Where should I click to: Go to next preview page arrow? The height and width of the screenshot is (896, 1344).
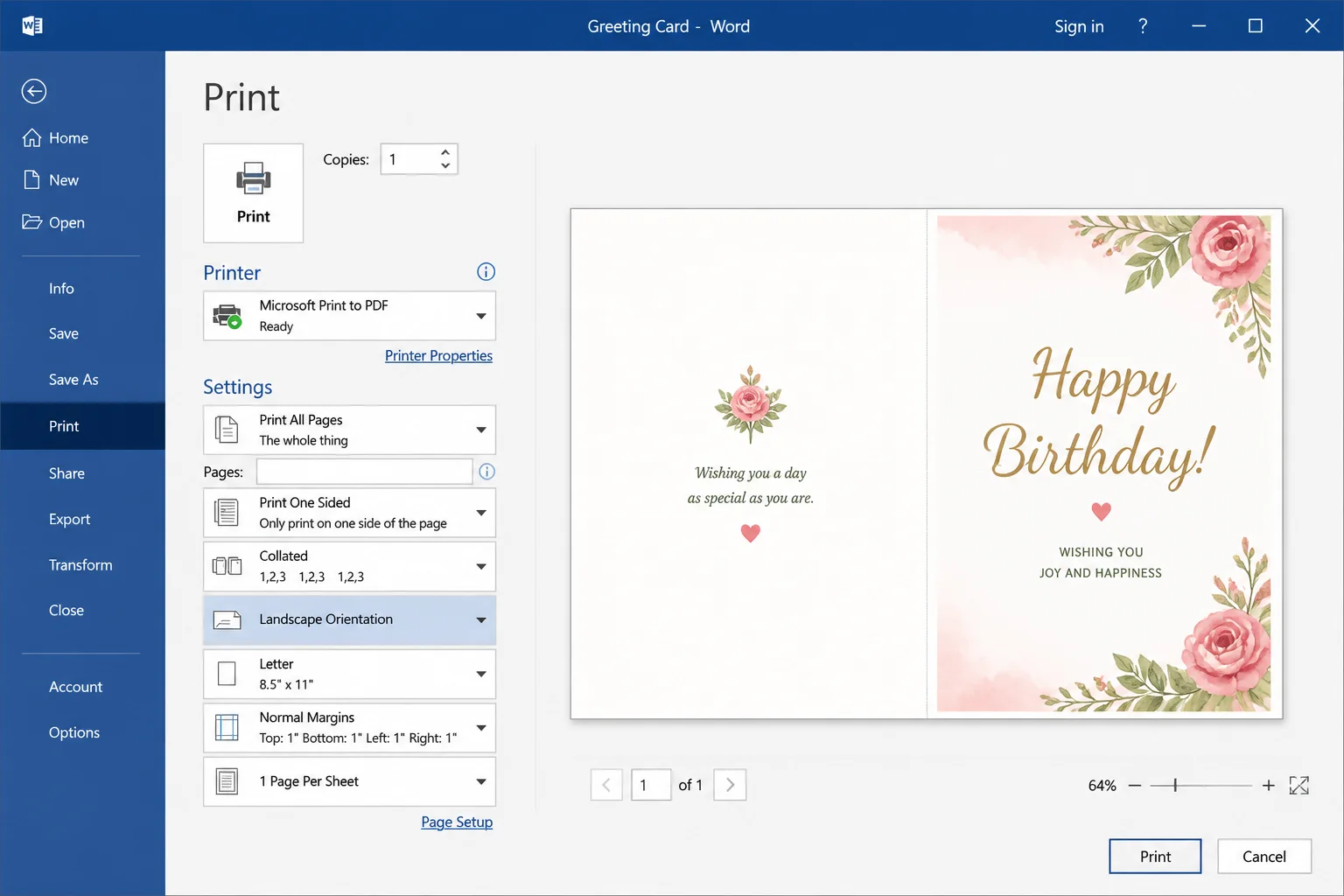click(730, 785)
